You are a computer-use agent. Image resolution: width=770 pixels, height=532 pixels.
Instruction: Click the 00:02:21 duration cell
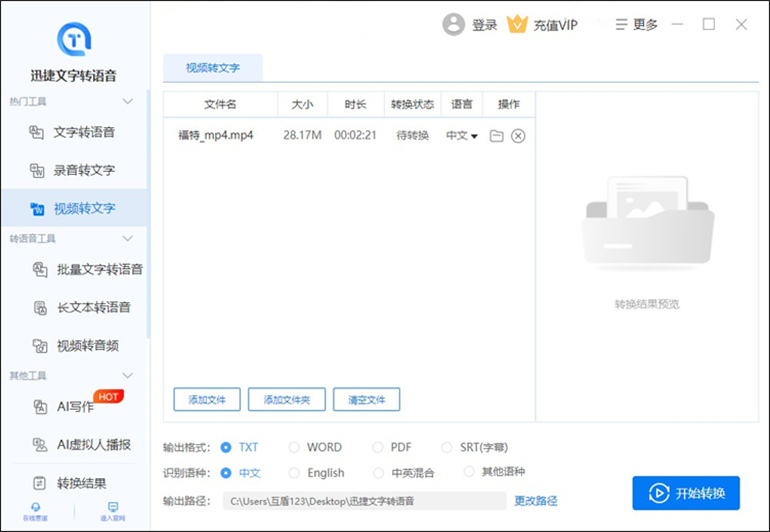point(356,135)
